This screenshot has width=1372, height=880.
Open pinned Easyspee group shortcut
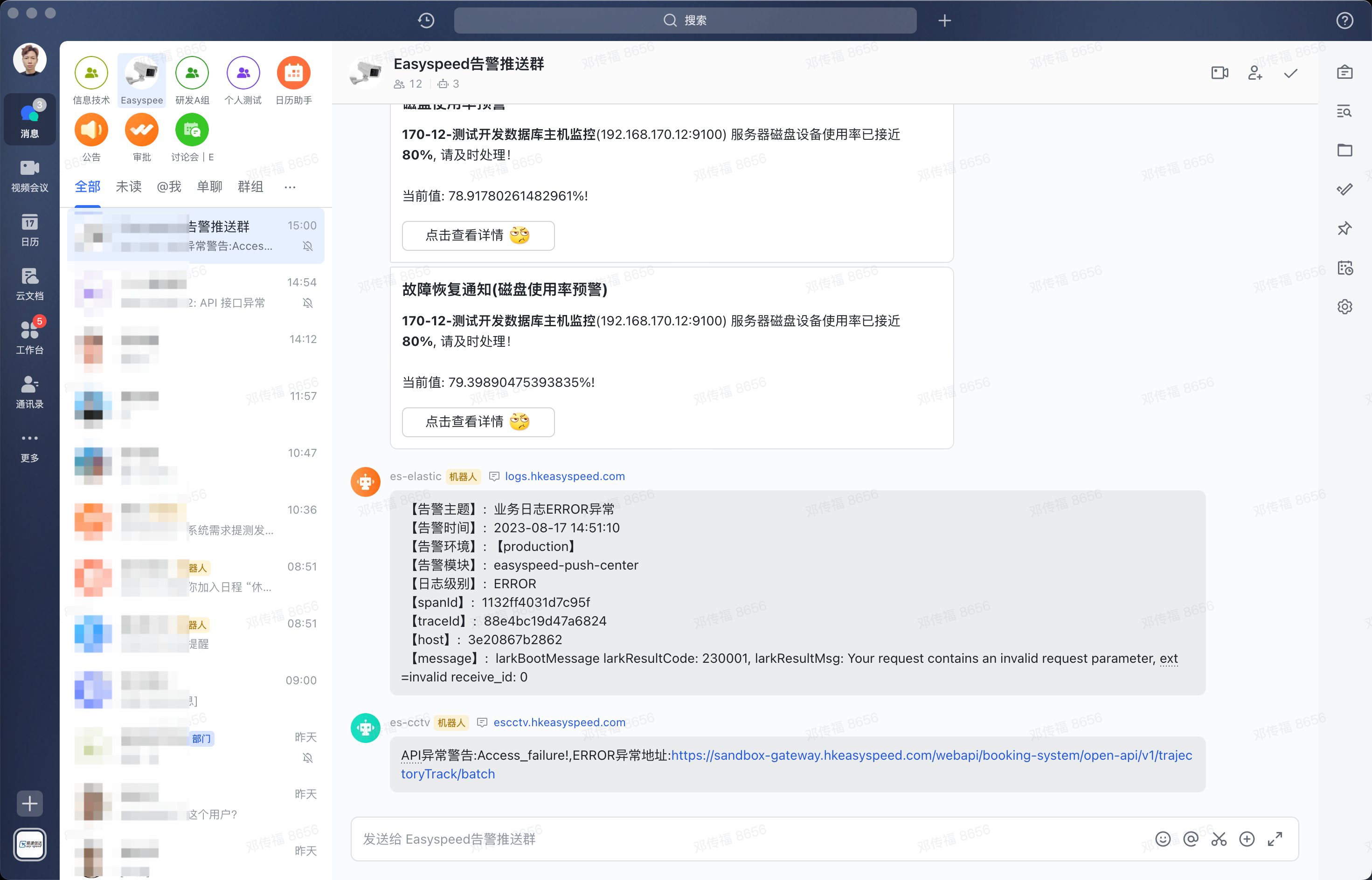pyautogui.click(x=142, y=81)
